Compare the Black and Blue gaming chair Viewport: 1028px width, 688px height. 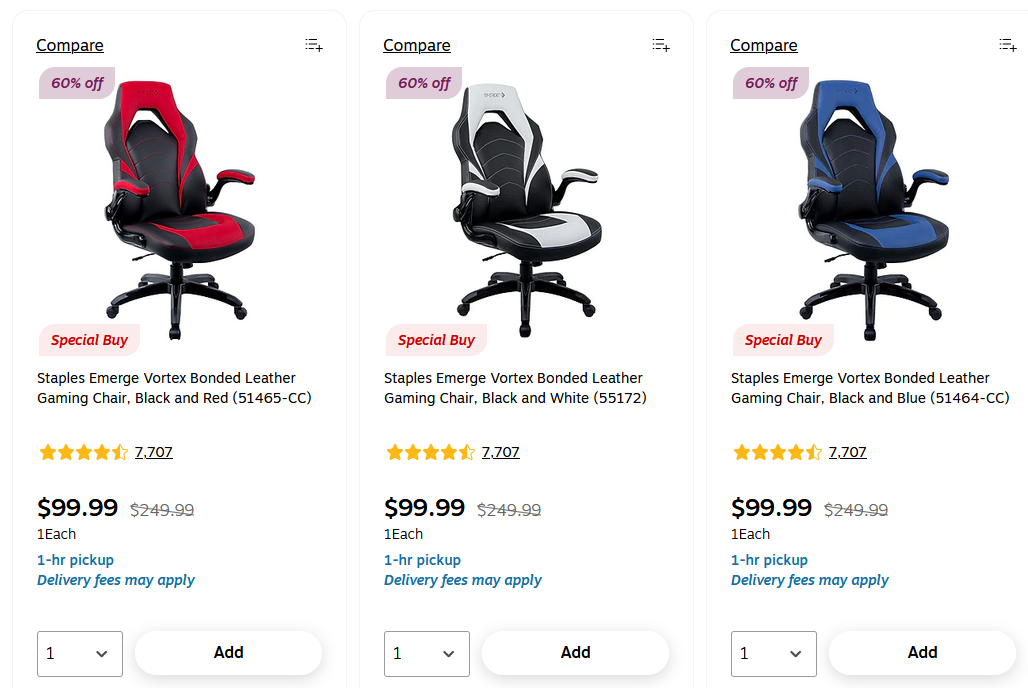[x=764, y=45]
